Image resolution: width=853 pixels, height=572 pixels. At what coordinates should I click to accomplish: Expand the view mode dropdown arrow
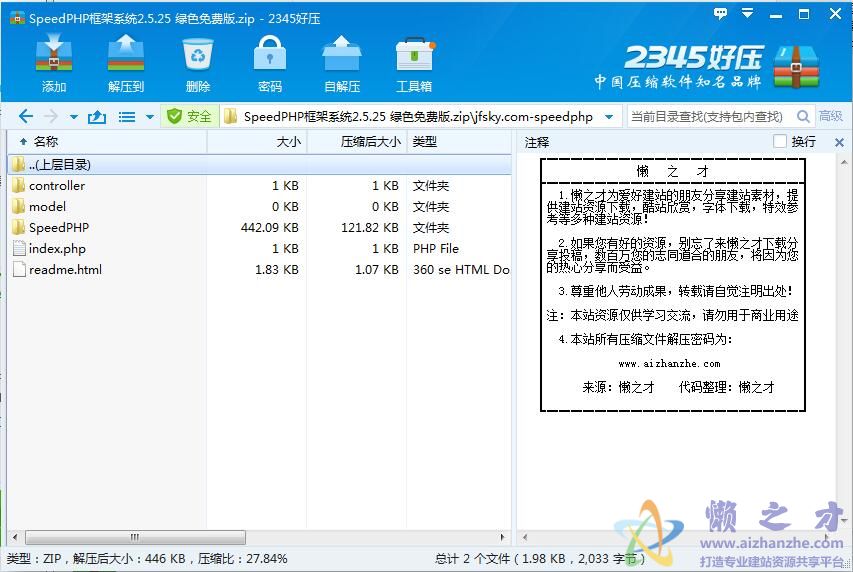150,116
